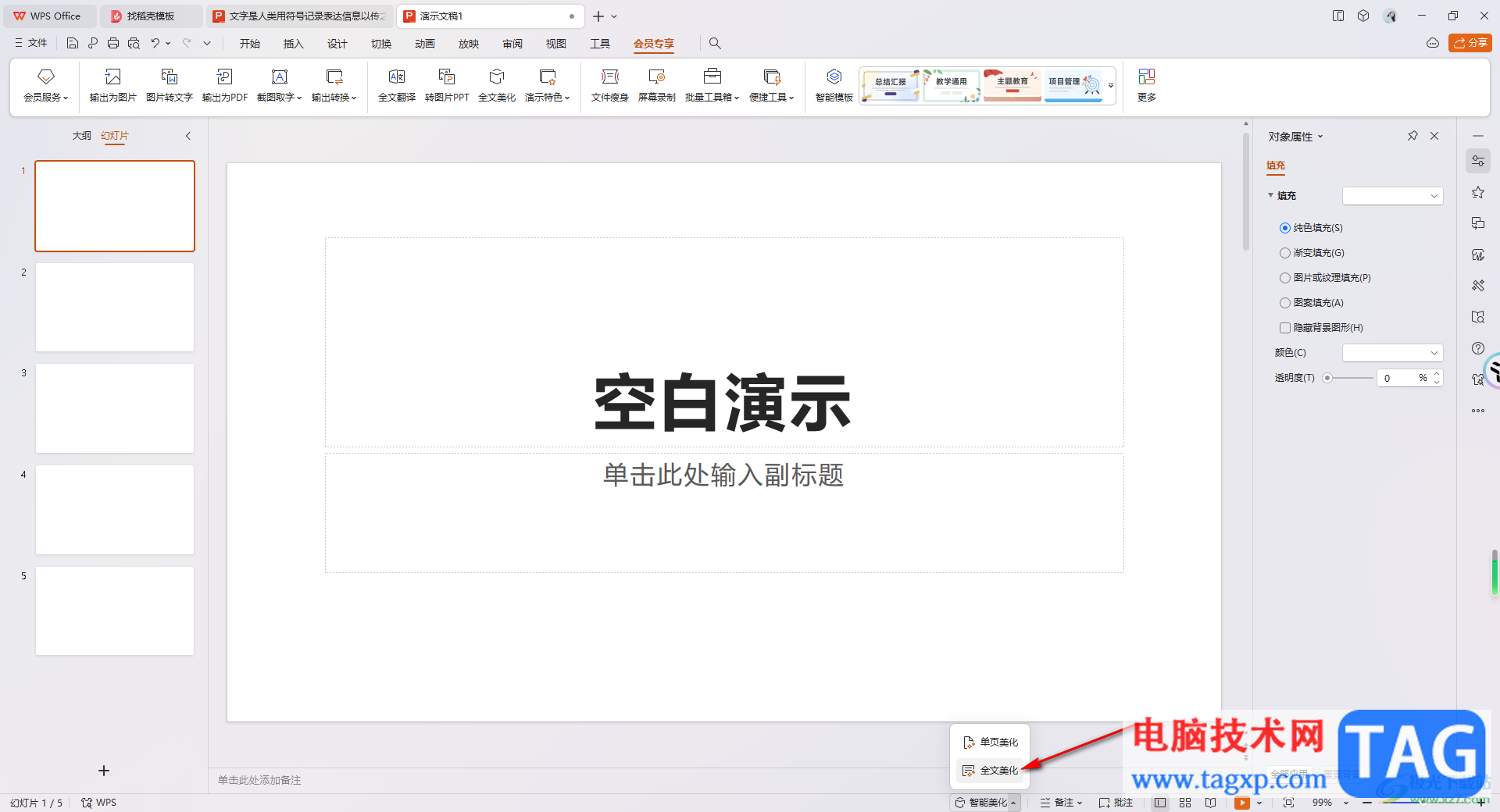Click the 图片转文字 icon
1500x812 pixels.
click(x=169, y=77)
